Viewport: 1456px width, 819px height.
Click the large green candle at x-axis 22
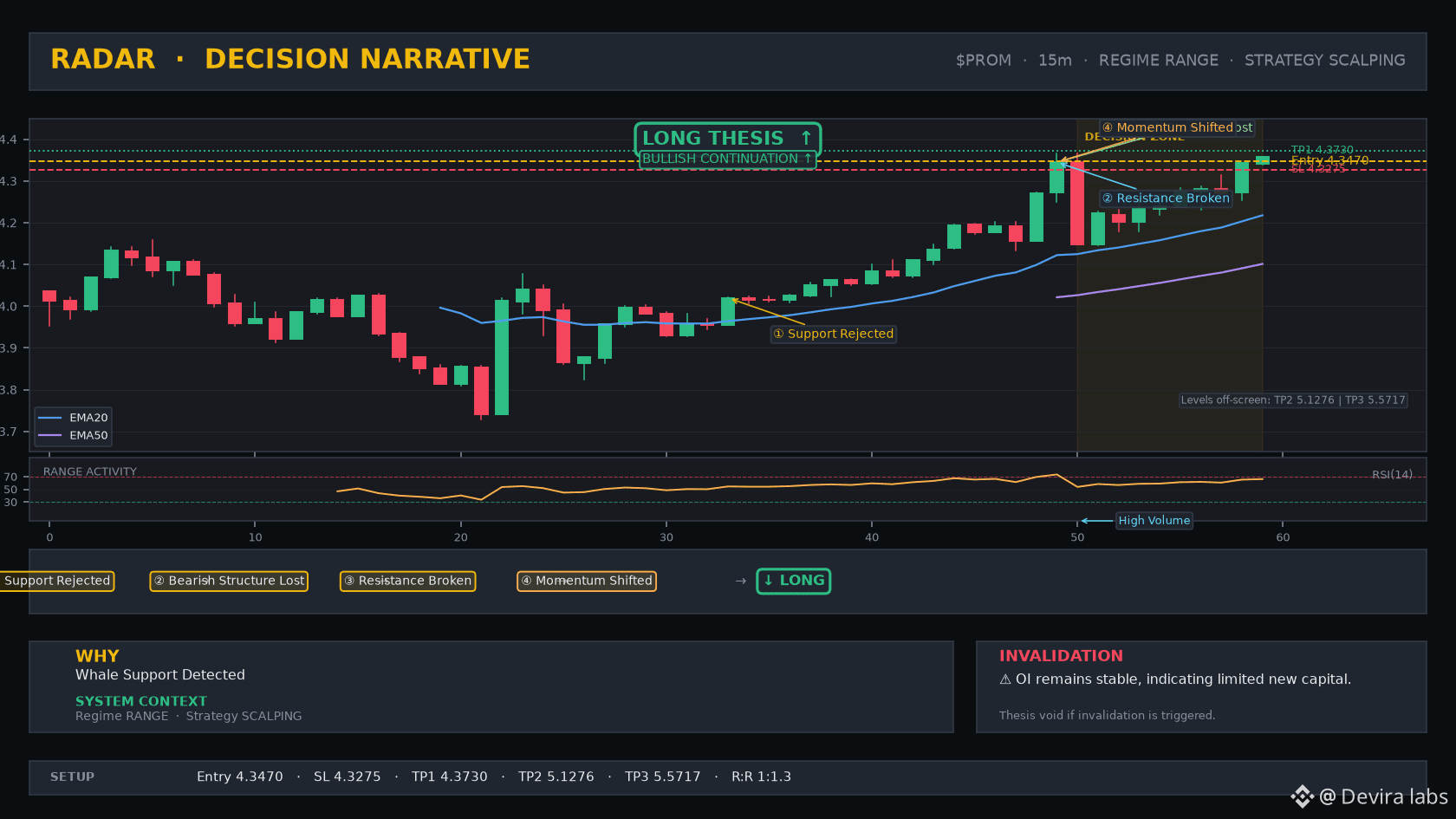pyautogui.click(x=502, y=357)
